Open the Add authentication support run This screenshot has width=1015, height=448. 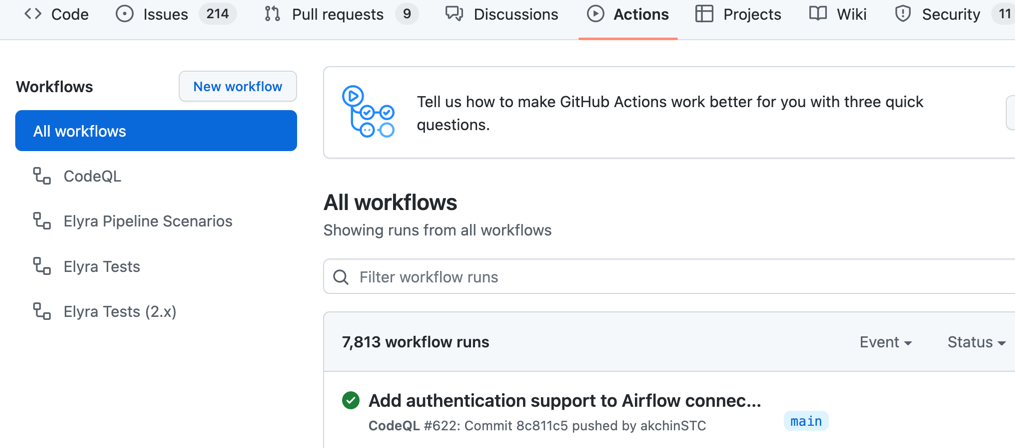[x=564, y=401]
